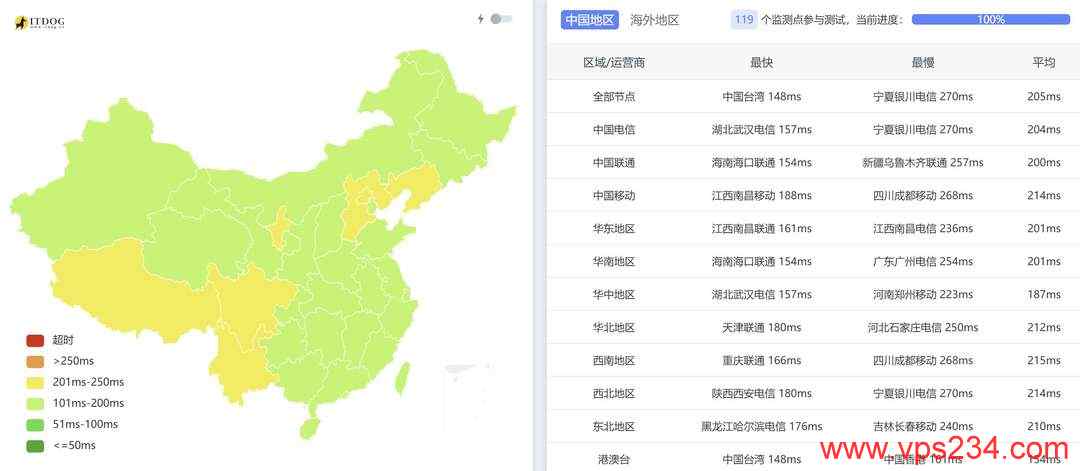Toggle the yellow 201ms-250ms legend swatch

[35, 382]
